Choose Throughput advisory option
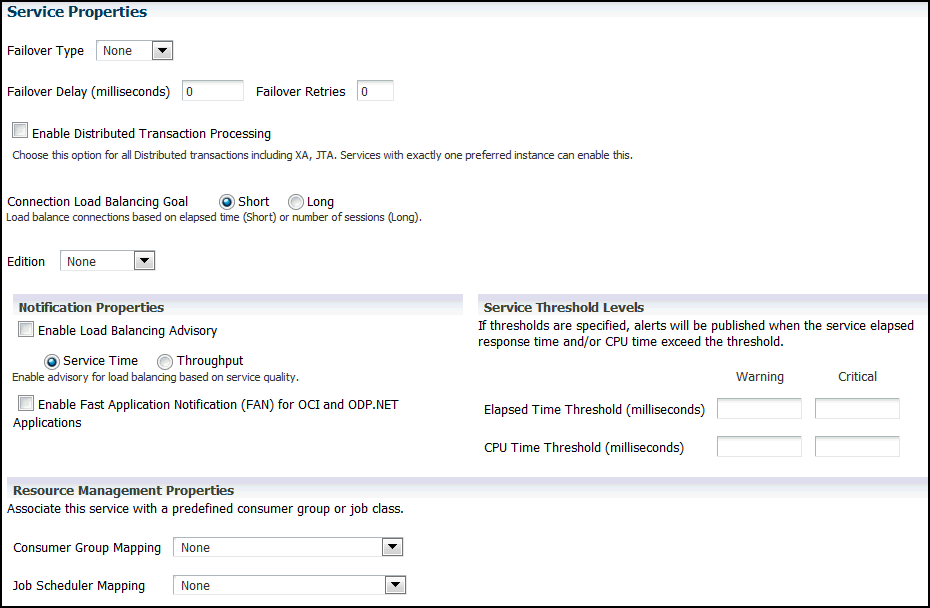 coord(165,361)
